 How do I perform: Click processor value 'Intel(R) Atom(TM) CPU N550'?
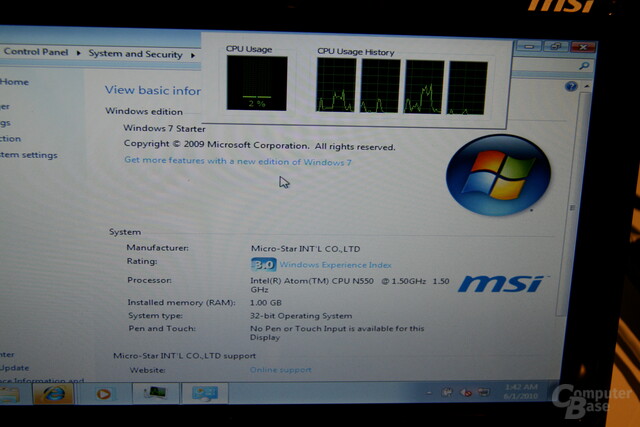coord(312,281)
